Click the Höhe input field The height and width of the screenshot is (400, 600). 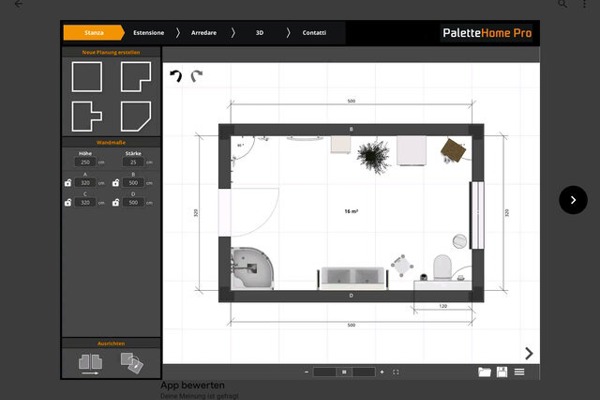pyautogui.click(x=84, y=162)
